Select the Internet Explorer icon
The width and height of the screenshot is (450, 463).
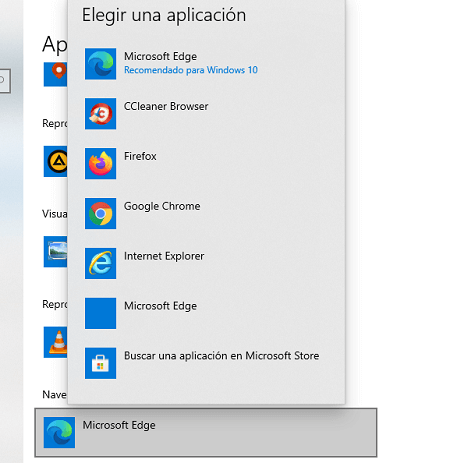(100, 263)
